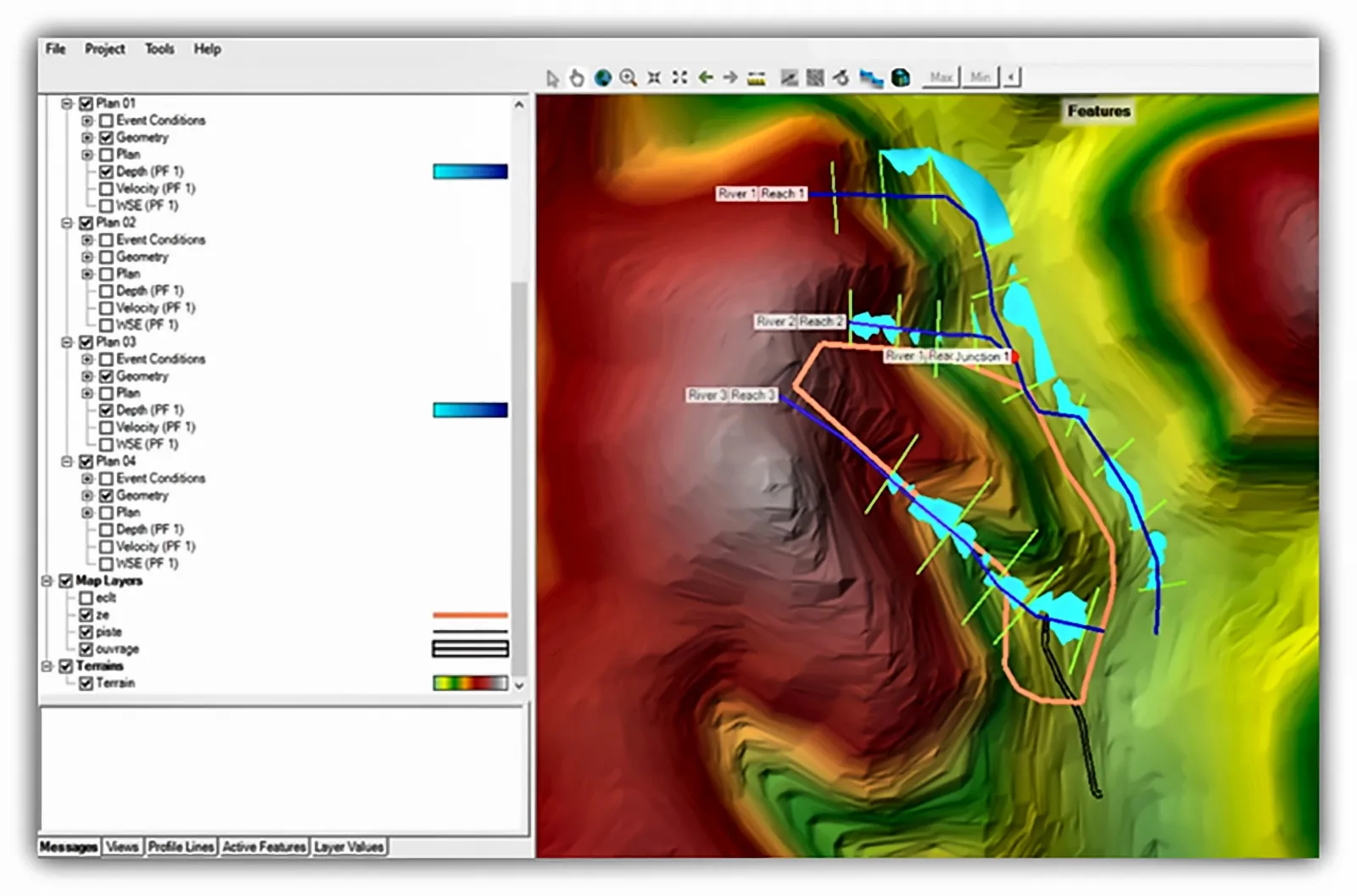The width and height of the screenshot is (1357, 896).
Task: Click the green 3D cube icon
Action: click(x=901, y=78)
